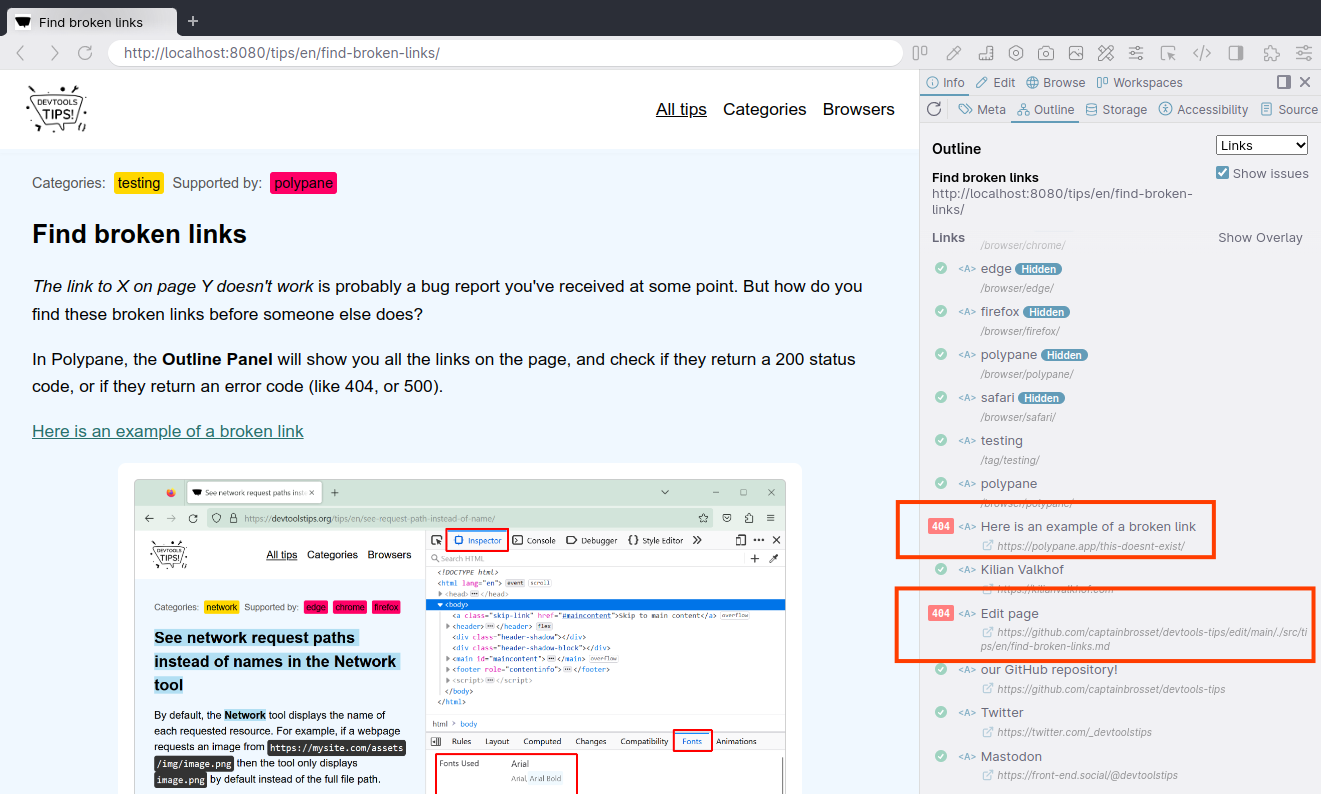Select the camera screenshot tool icon
This screenshot has width=1321, height=794.
pyautogui.click(x=1046, y=53)
